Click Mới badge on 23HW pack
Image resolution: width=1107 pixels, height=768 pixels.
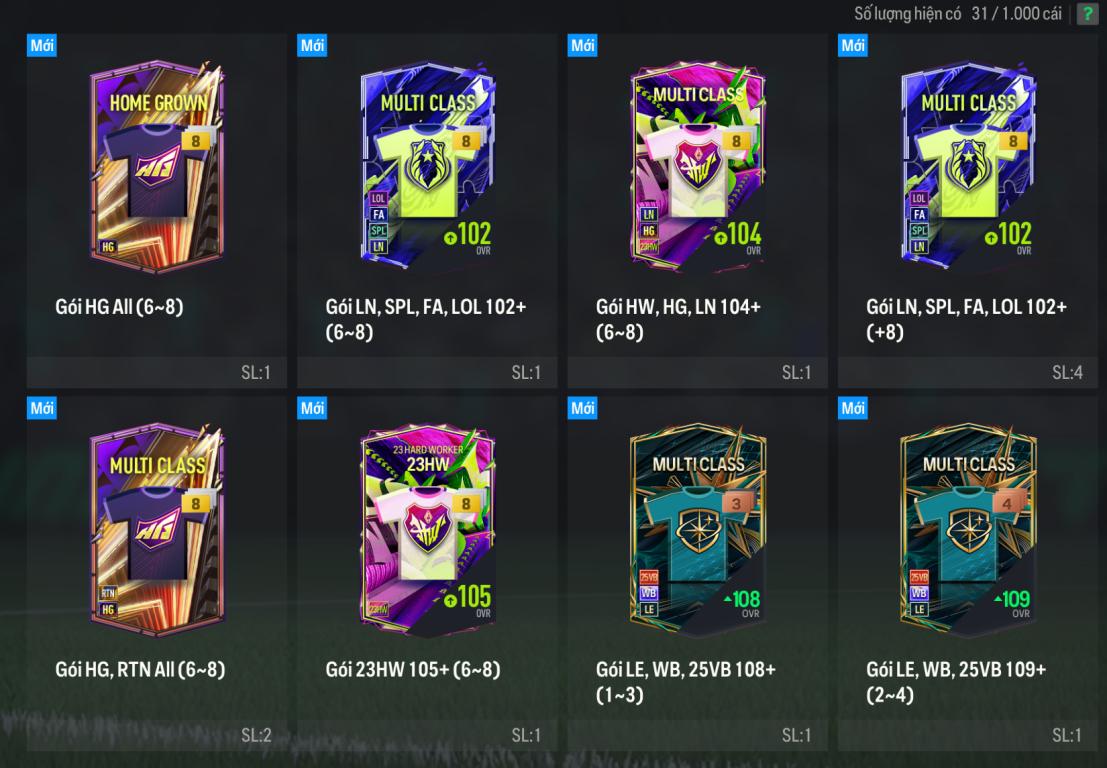pos(312,408)
